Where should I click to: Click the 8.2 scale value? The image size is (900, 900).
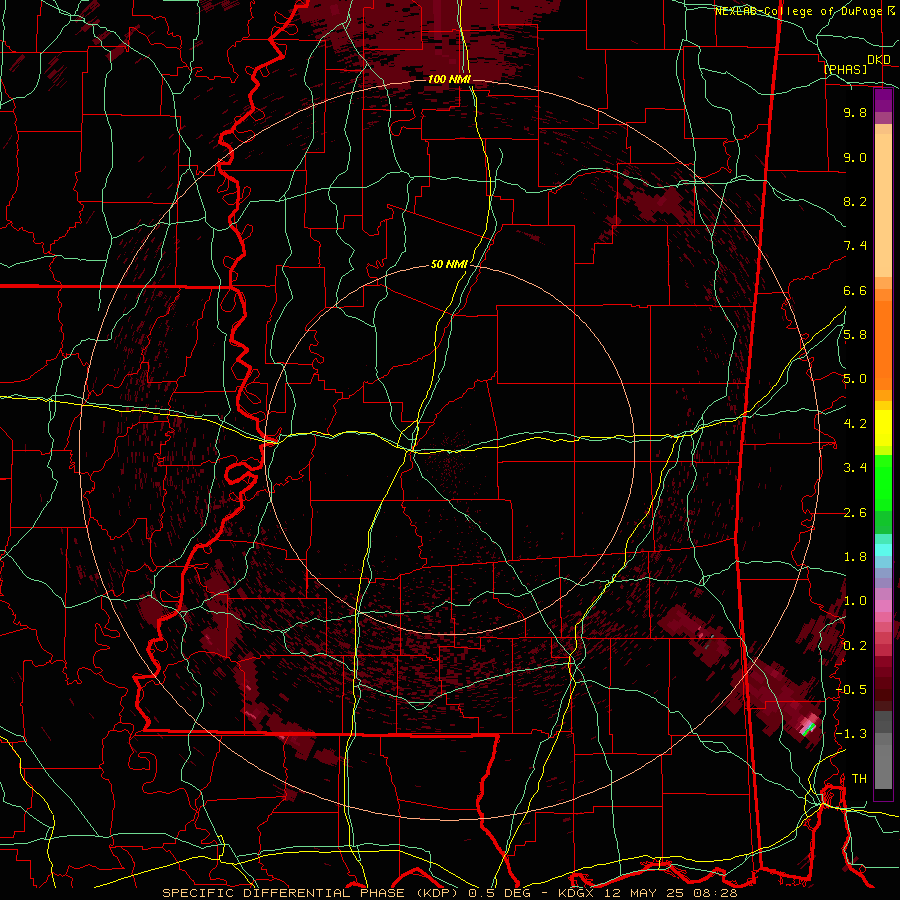(x=855, y=201)
